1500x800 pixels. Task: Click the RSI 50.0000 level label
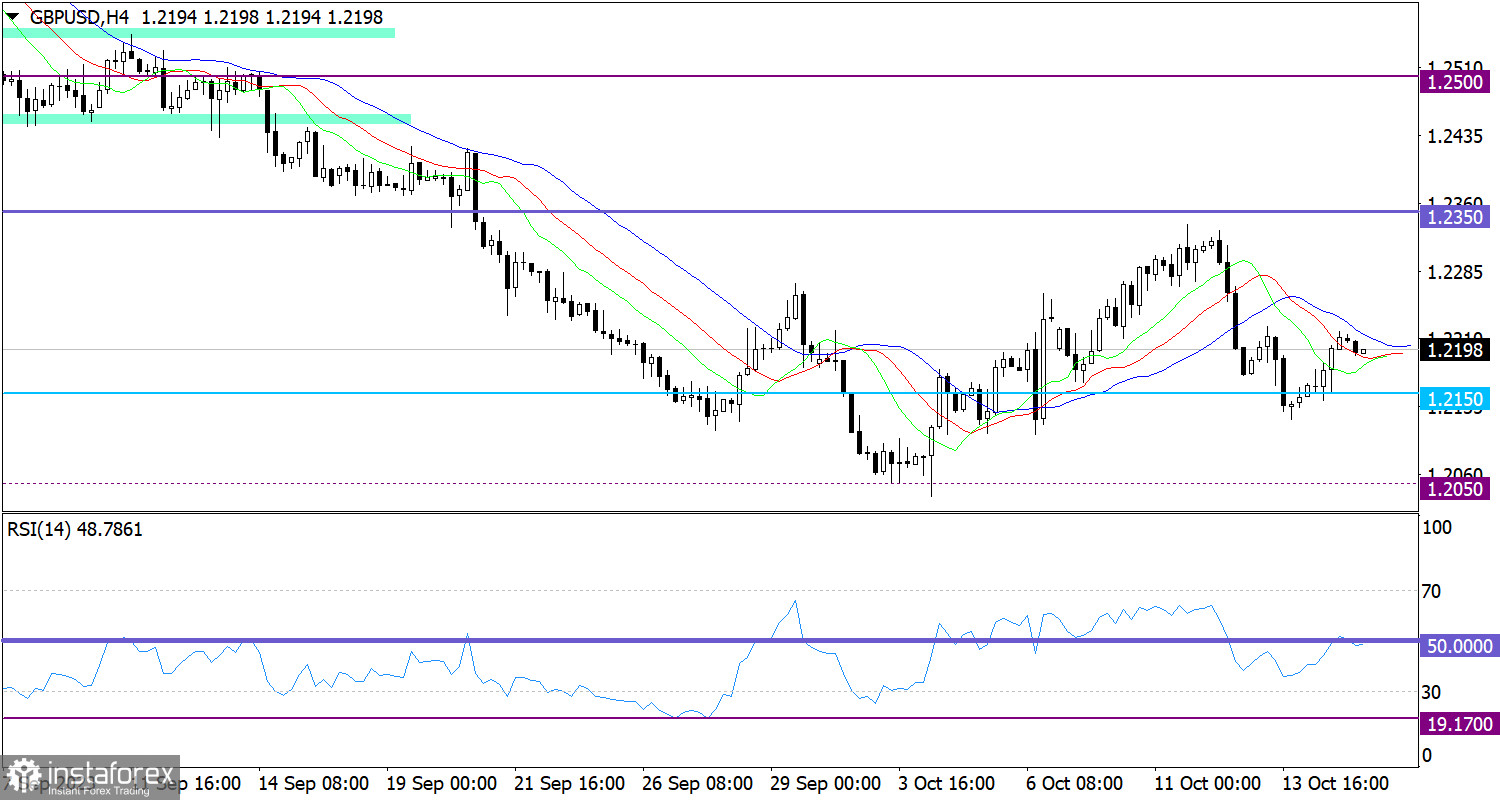point(1458,647)
